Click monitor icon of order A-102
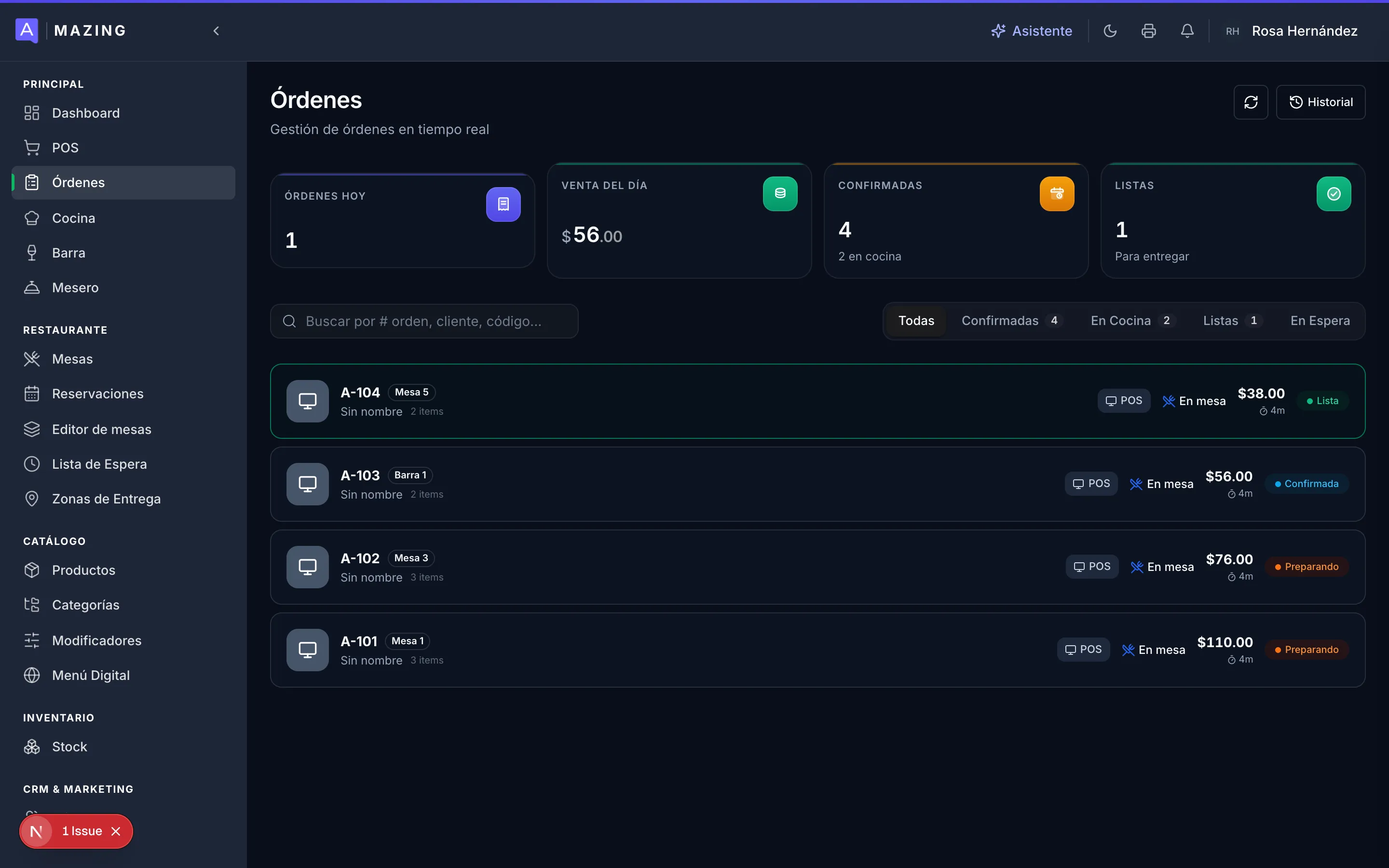Image resolution: width=1389 pixels, height=868 pixels. coord(308,567)
